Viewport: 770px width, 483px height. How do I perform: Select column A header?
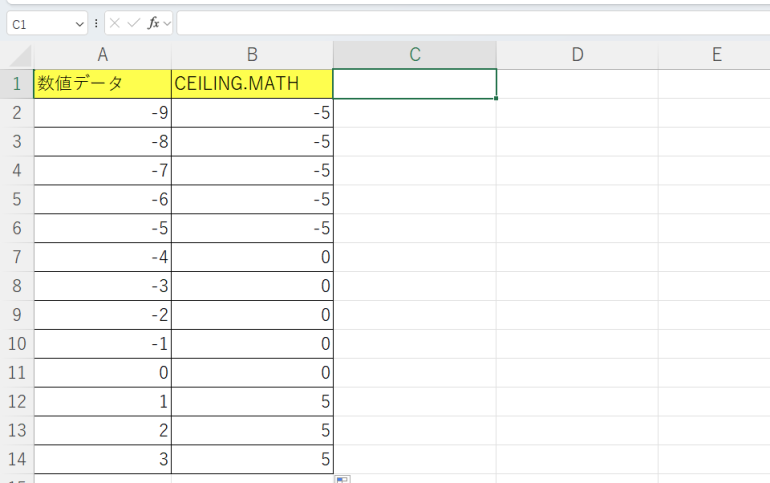pos(102,56)
